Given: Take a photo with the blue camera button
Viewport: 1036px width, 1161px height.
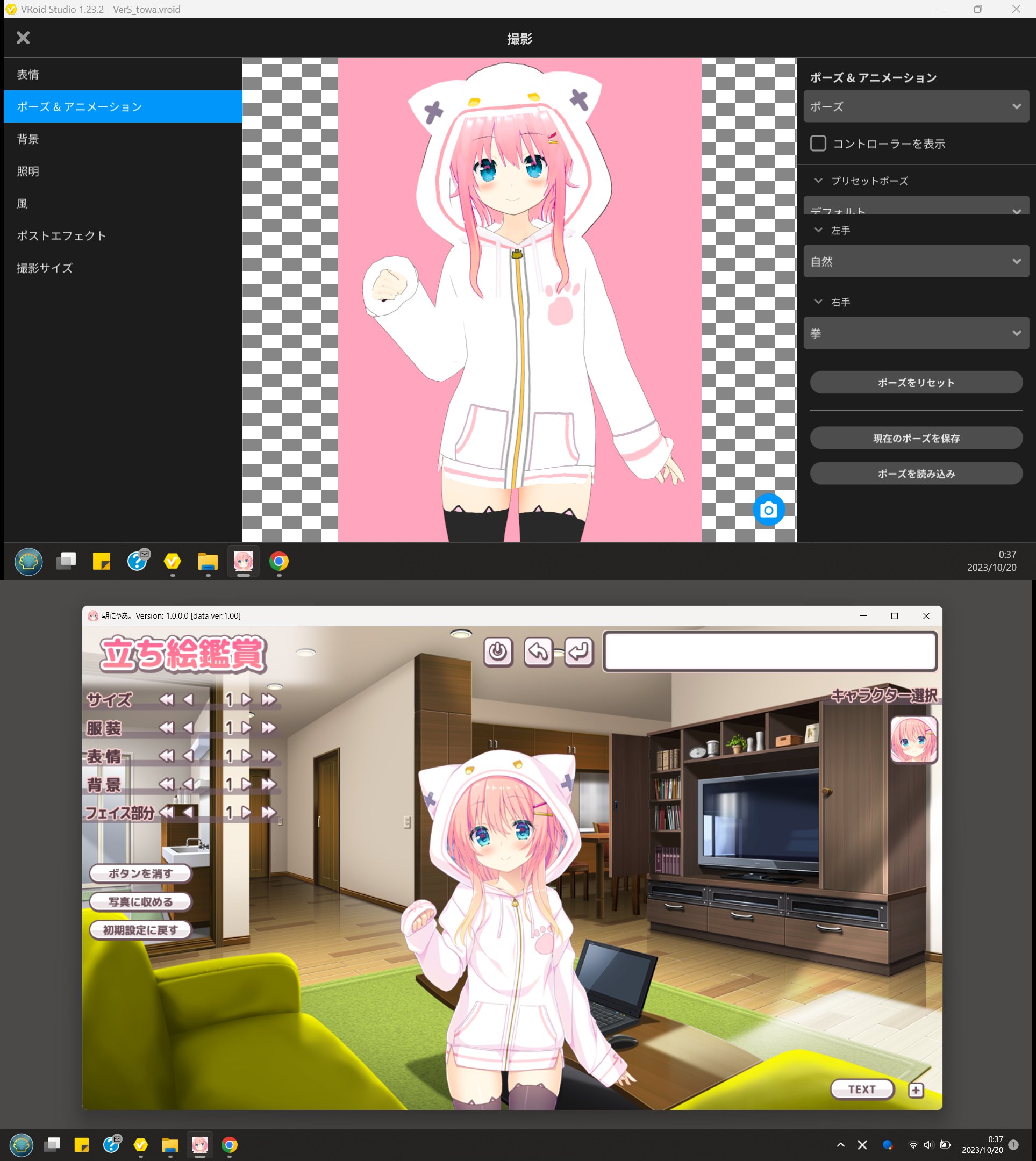Looking at the screenshot, I should tap(768, 510).
